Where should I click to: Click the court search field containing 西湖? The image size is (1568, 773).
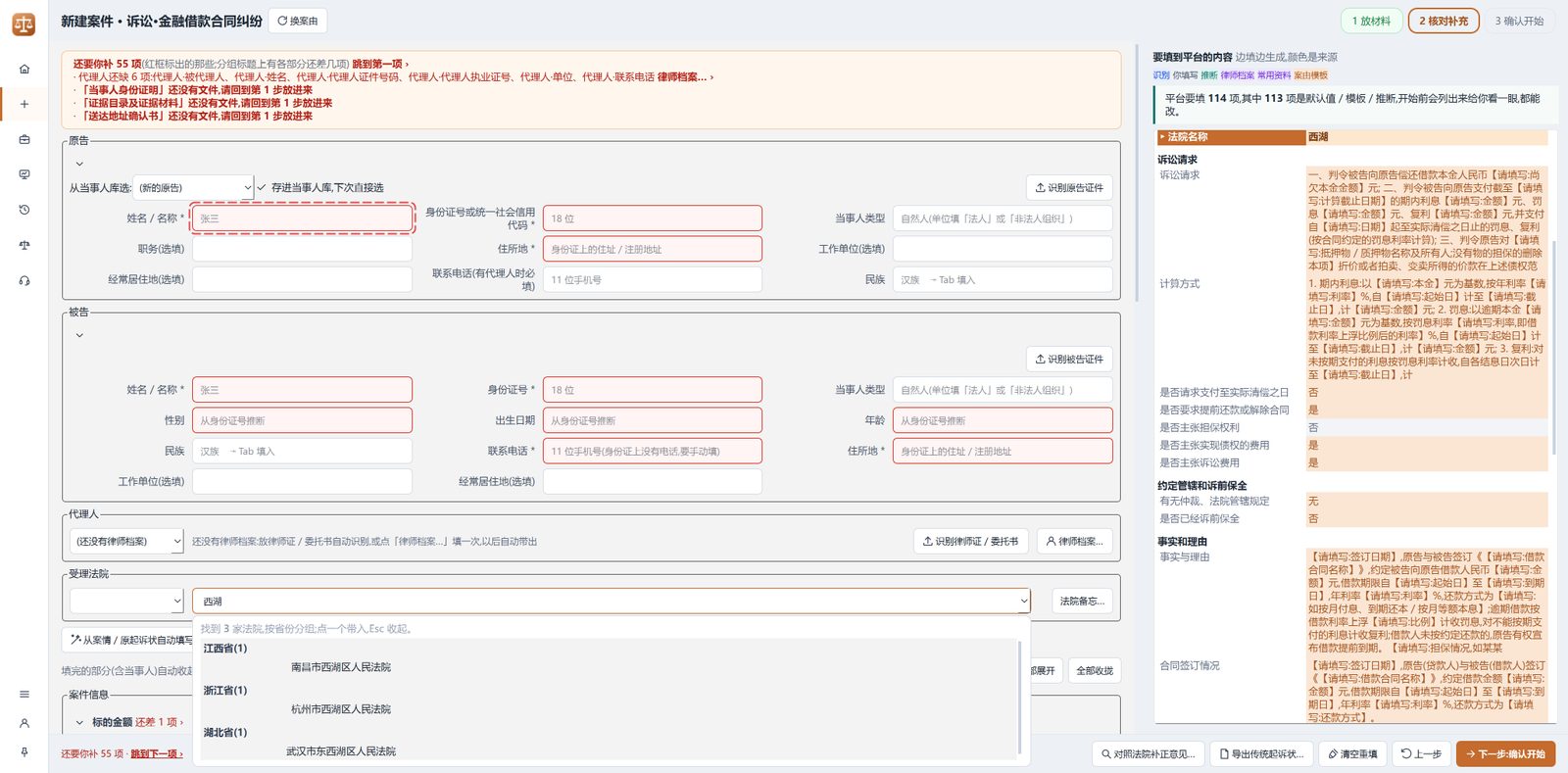(612, 601)
